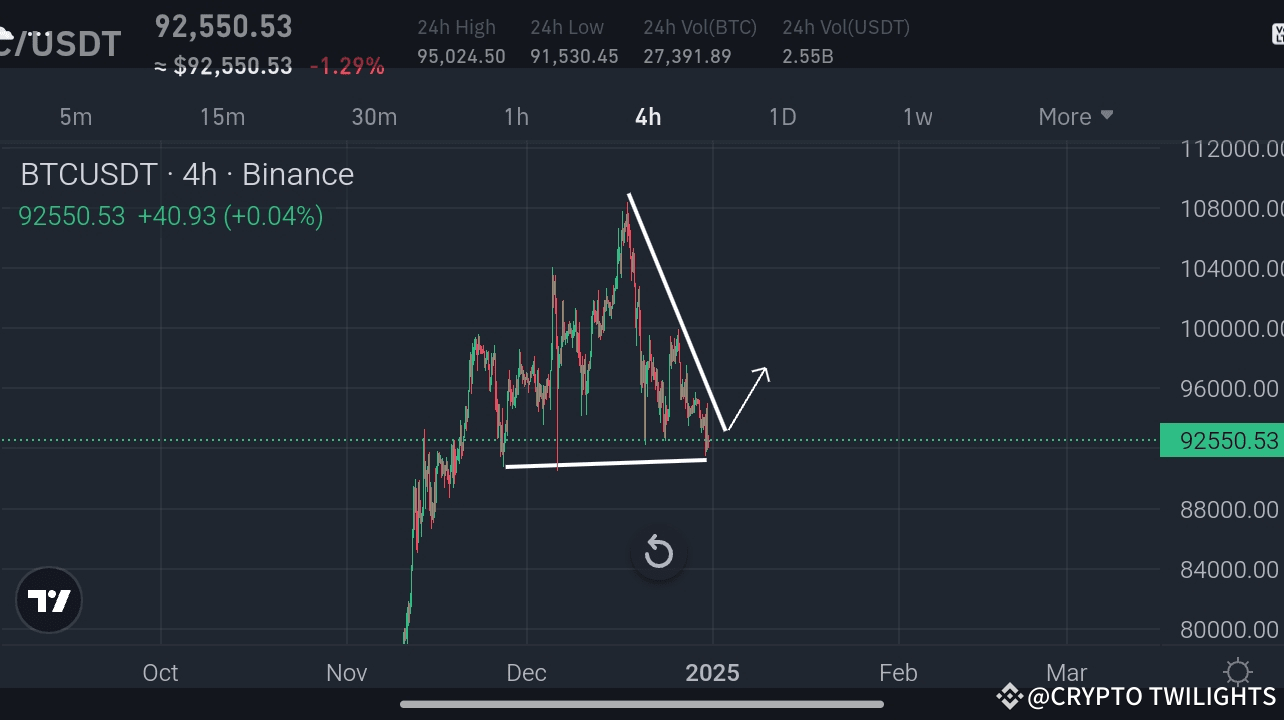Switch to the 5m timeframe tab

75,116
